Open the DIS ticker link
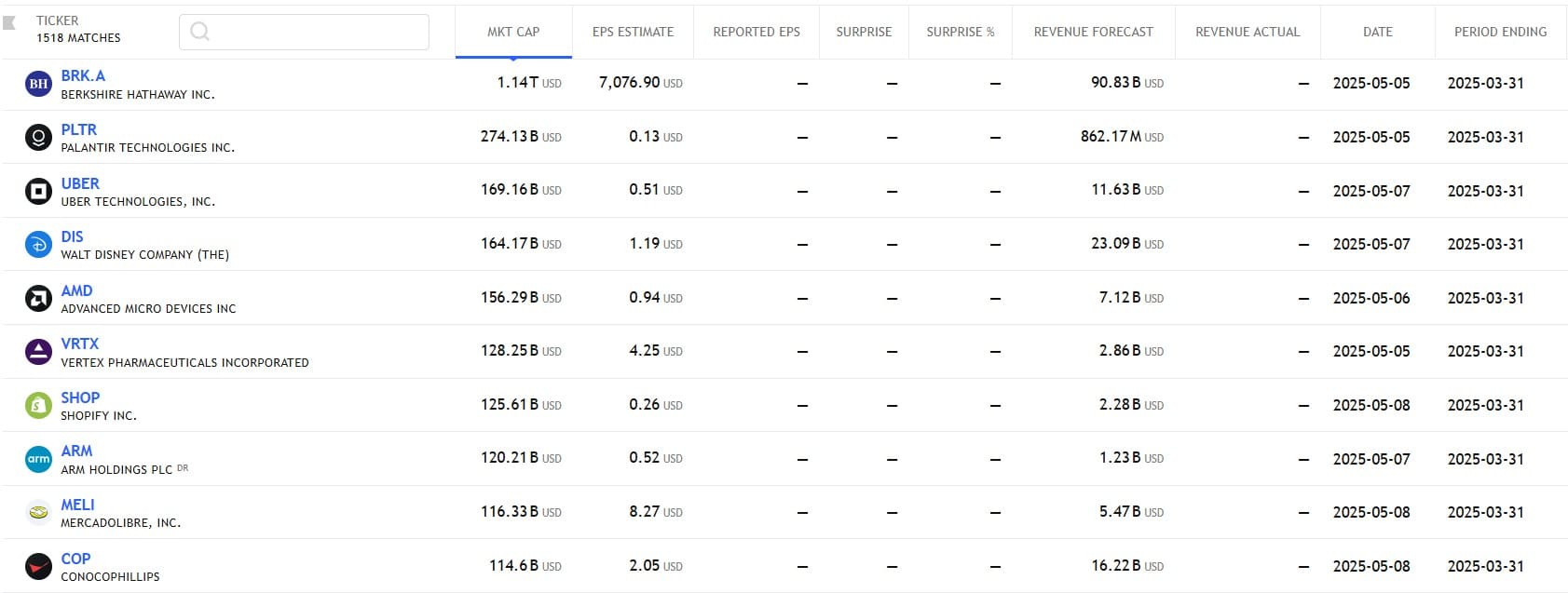This screenshot has height=593, width=1568. [x=72, y=236]
